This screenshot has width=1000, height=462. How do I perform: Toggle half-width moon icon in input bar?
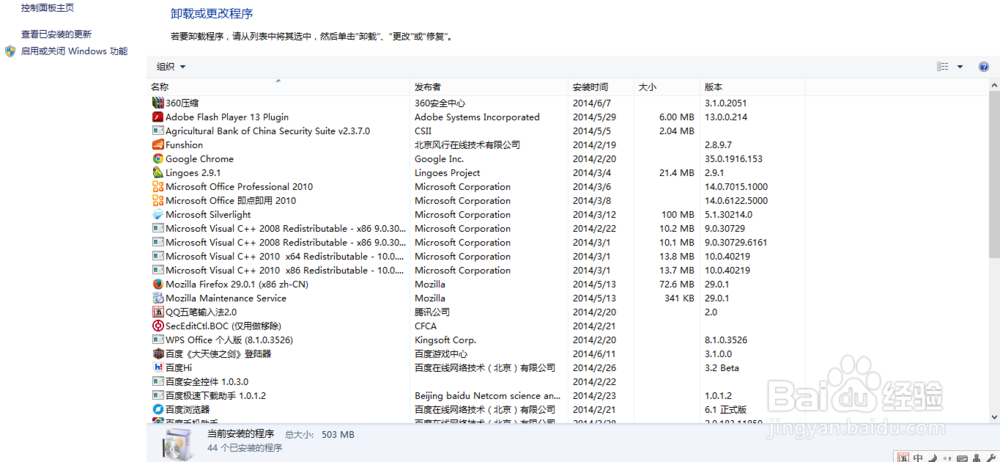[932, 458]
